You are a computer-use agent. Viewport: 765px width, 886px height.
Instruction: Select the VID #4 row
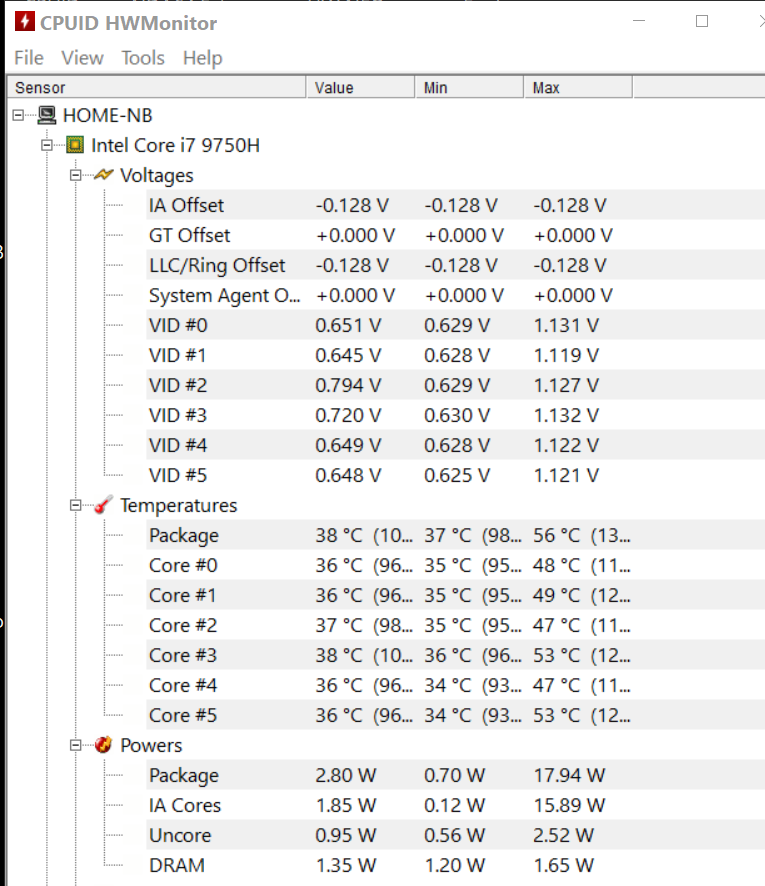coord(455,445)
